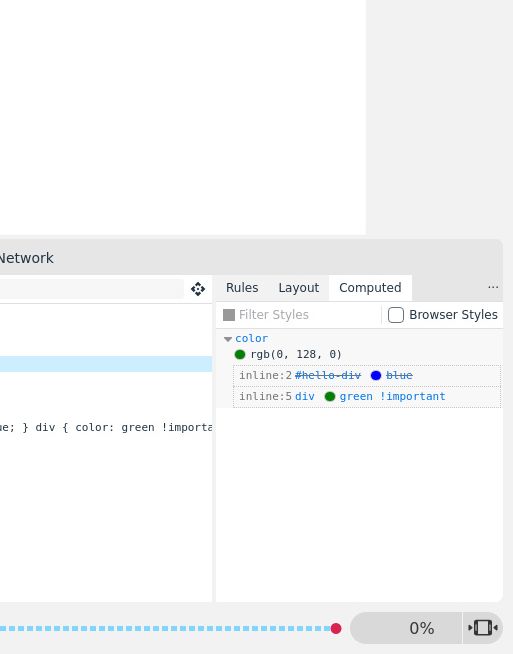513x654 pixels.
Task: Open the three-dots sidebar overflow menu
Action: (x=493, y=287)
